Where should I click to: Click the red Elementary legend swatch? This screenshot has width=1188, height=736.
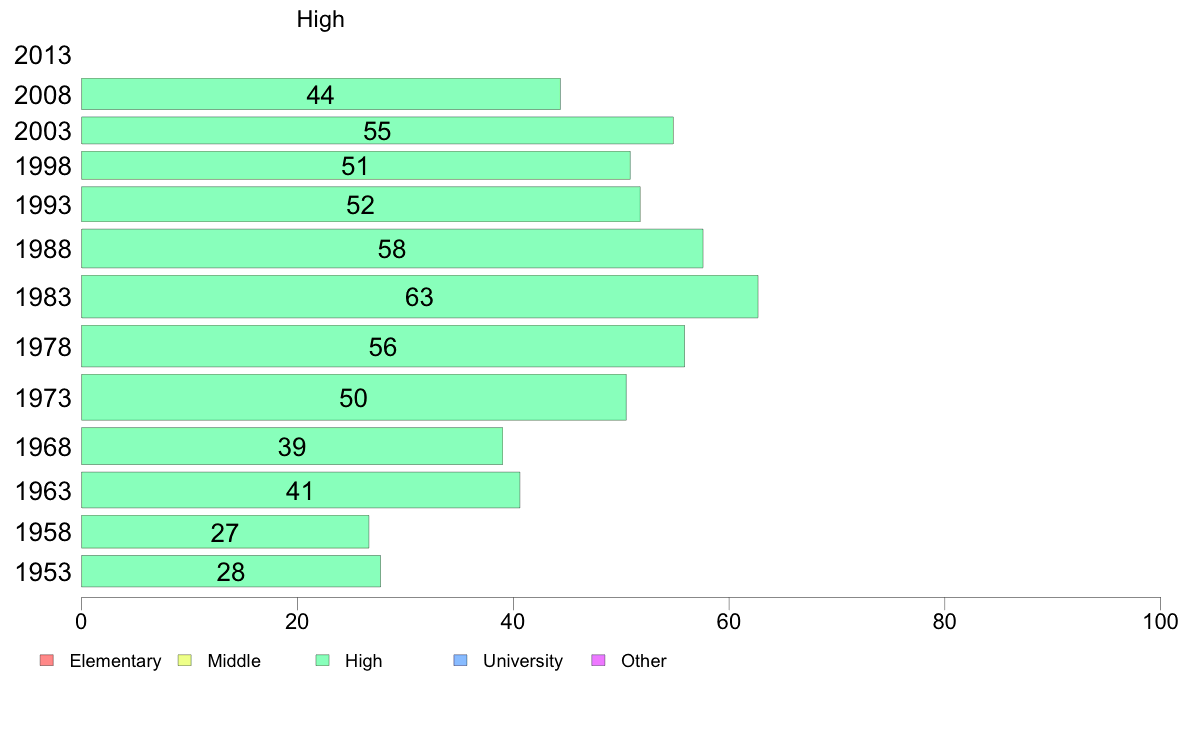pyautogui.click(x=46, y=660)
